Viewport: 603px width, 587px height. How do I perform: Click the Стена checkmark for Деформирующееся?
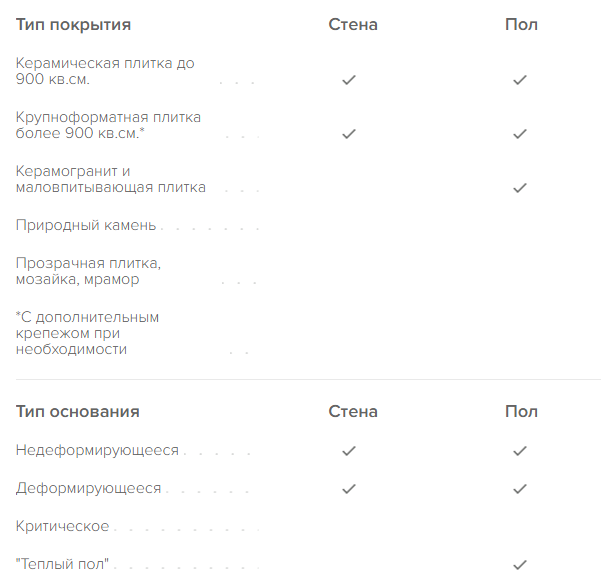pos(349,489)
